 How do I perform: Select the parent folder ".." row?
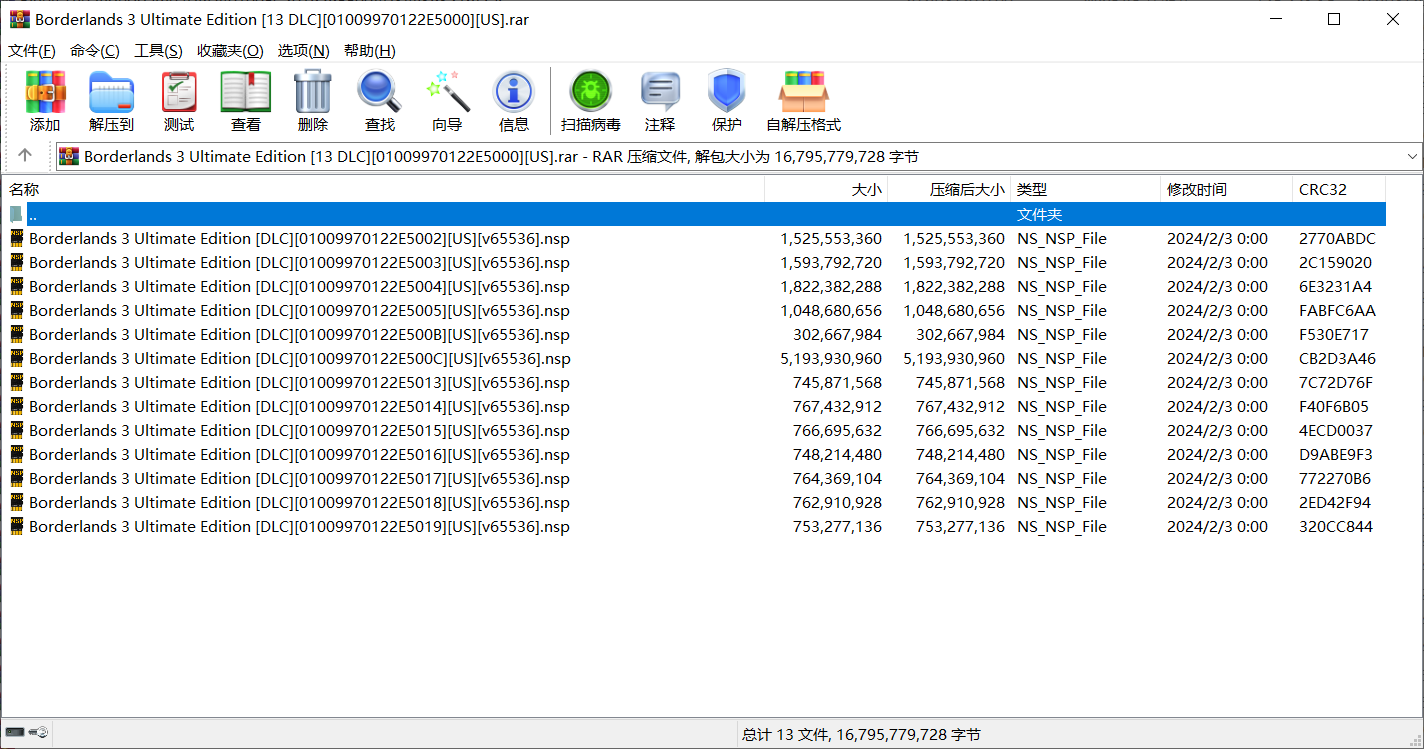(x=696, y=214)
